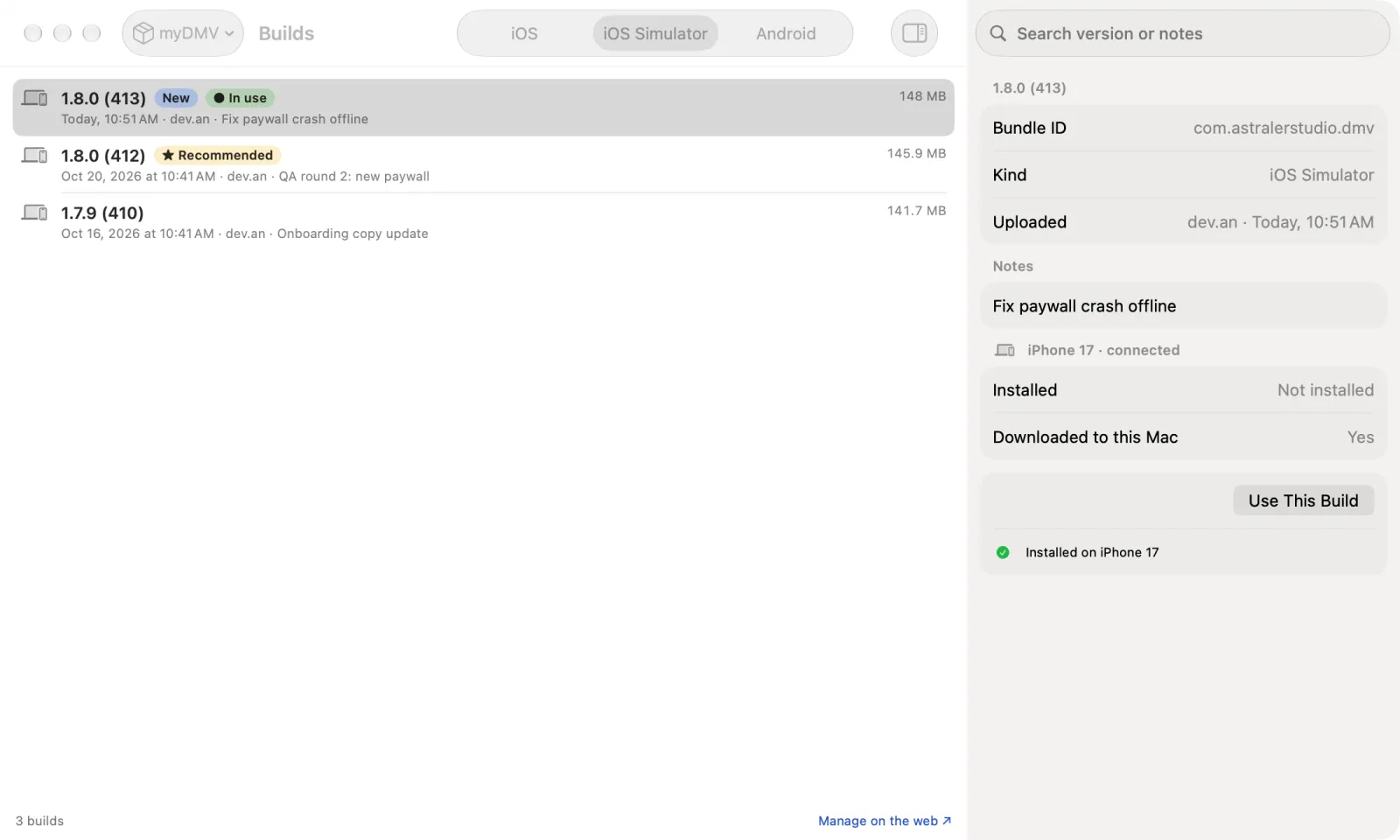This screenshot has width=1400, height=840.
Task: Switch to the Android tab
Action: point(786,33)
